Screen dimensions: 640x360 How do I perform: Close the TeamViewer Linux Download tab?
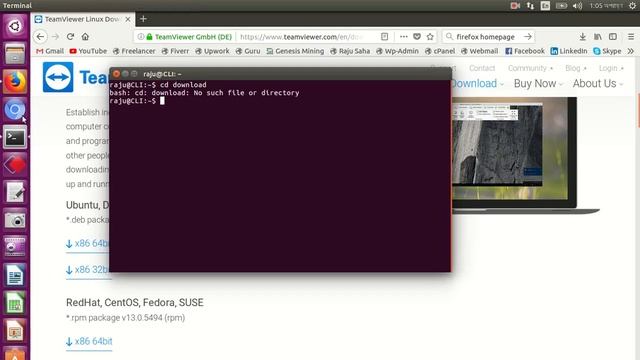(128, 19)
